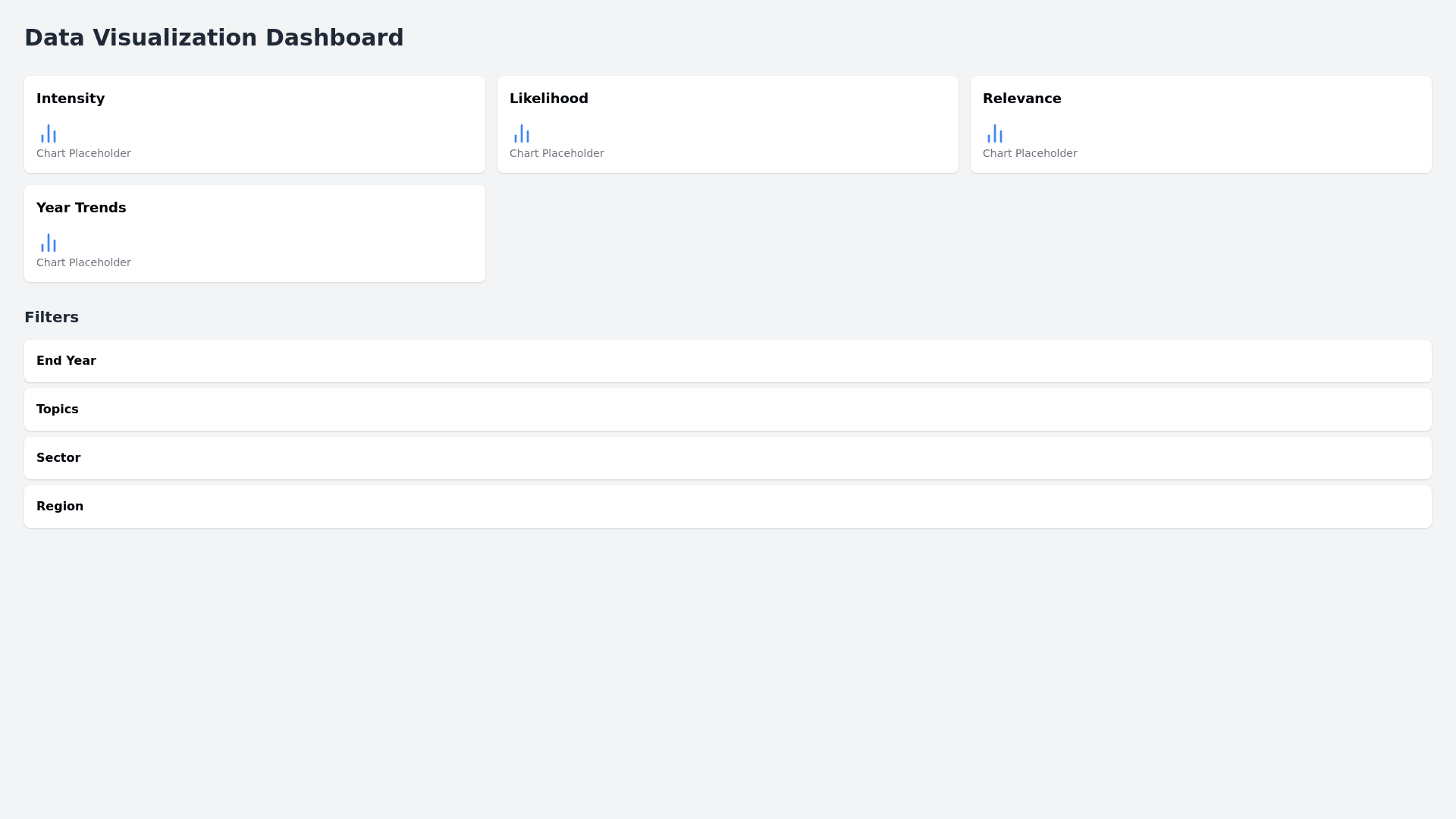
Task: Open the Sector filter row
Action: [x=727, y=458]
